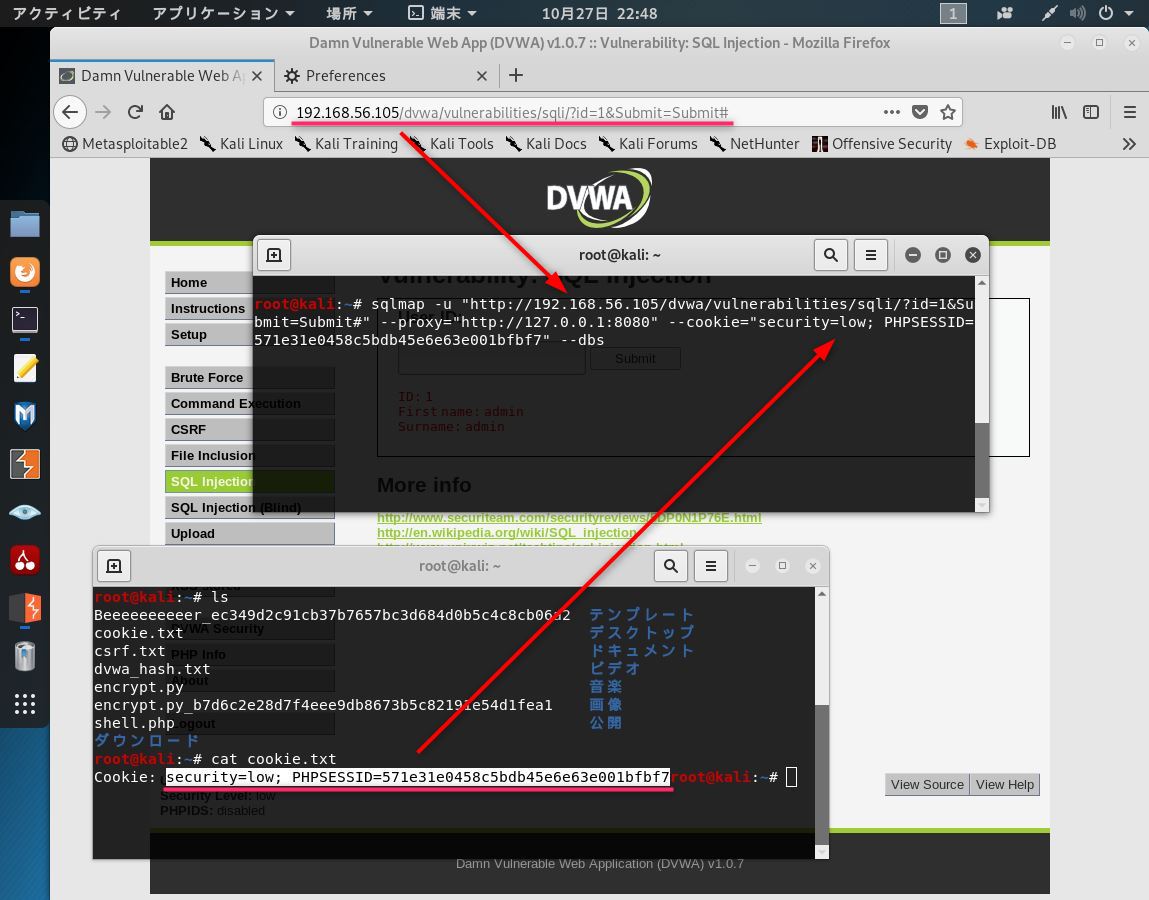Open text editor notepad dock icon
Image resolution: width=1149 pixels, height=900 pixels.
point(25,368)
